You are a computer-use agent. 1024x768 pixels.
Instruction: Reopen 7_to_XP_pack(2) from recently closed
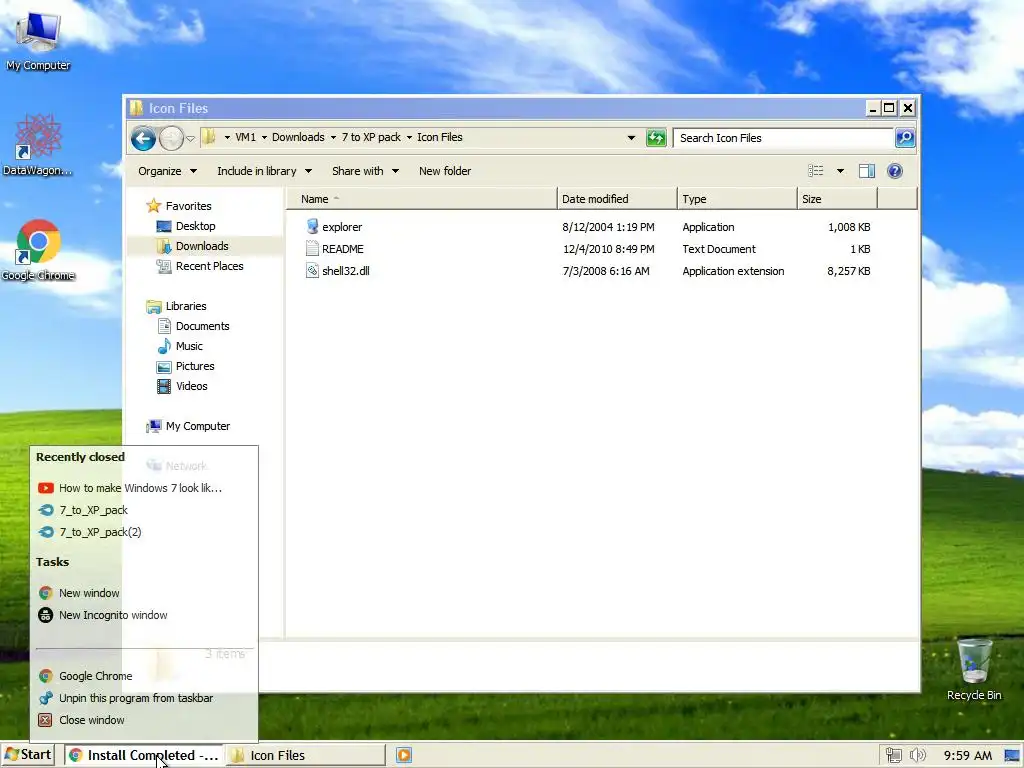(x=144, y=532)
